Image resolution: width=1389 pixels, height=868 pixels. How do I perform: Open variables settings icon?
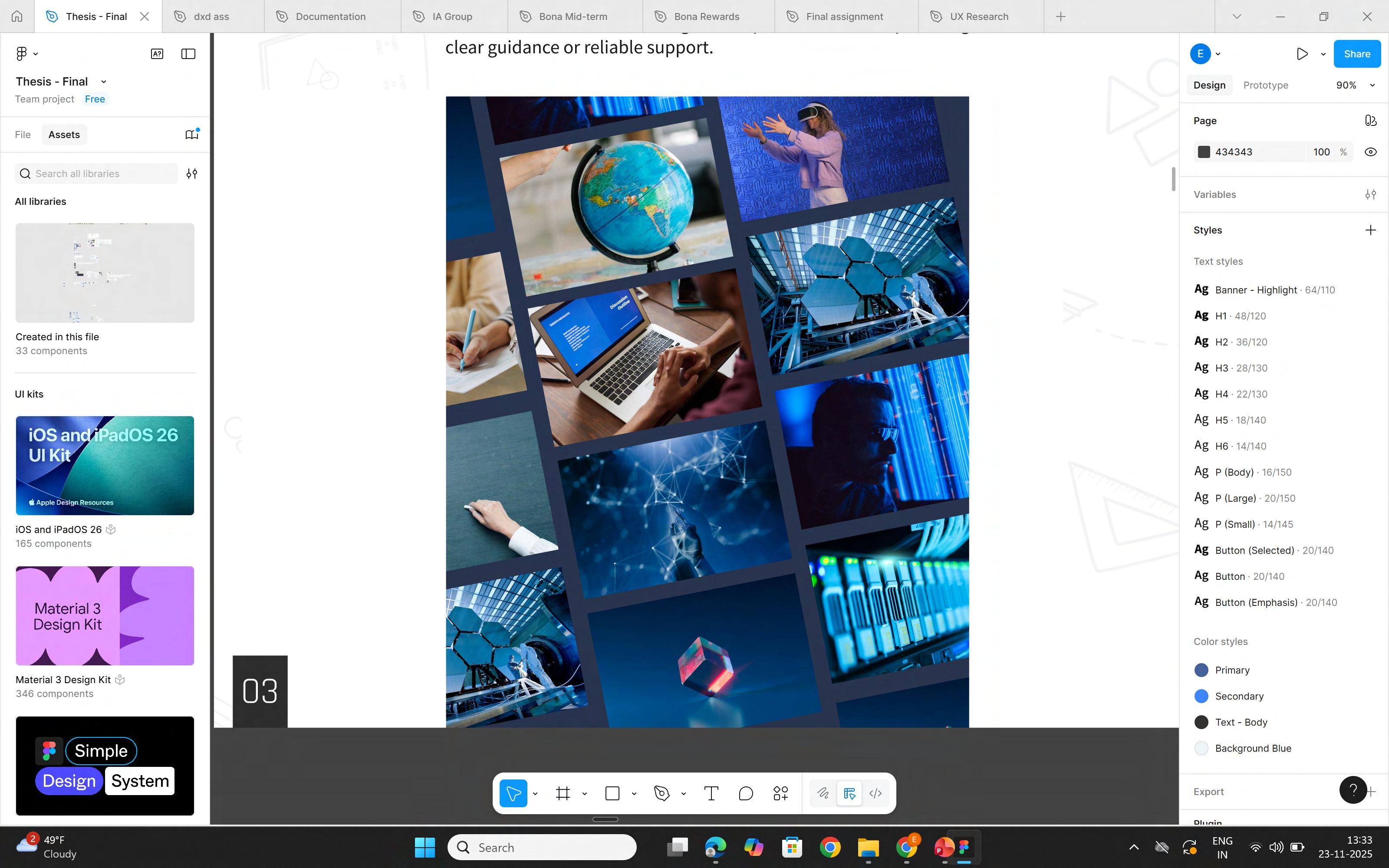coord(1370,194)
